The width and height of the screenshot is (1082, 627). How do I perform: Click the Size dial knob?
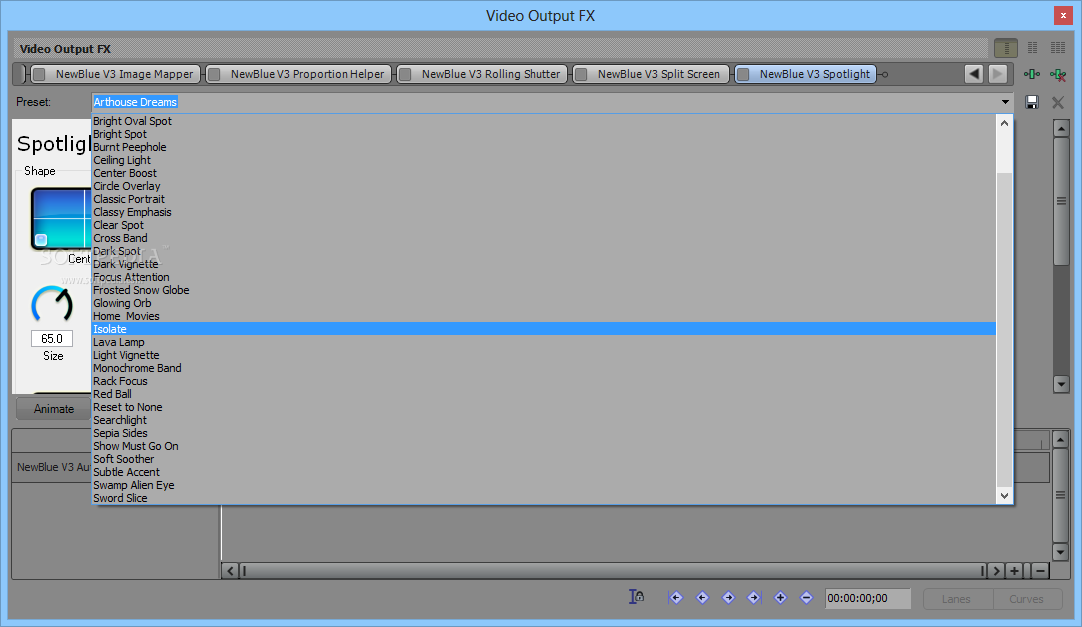point(52,304)
